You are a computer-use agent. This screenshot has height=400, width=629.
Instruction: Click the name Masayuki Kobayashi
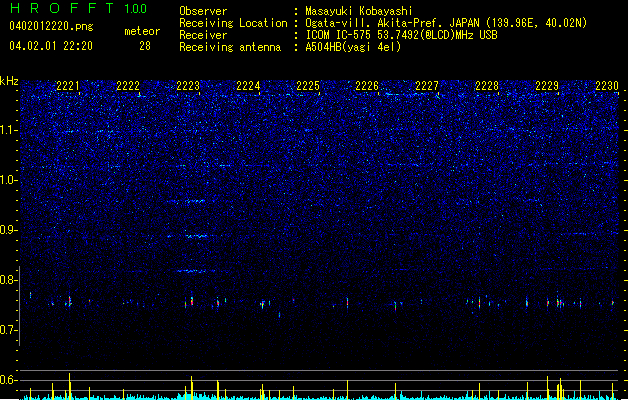pyautogui.click(x=359, y=11)
